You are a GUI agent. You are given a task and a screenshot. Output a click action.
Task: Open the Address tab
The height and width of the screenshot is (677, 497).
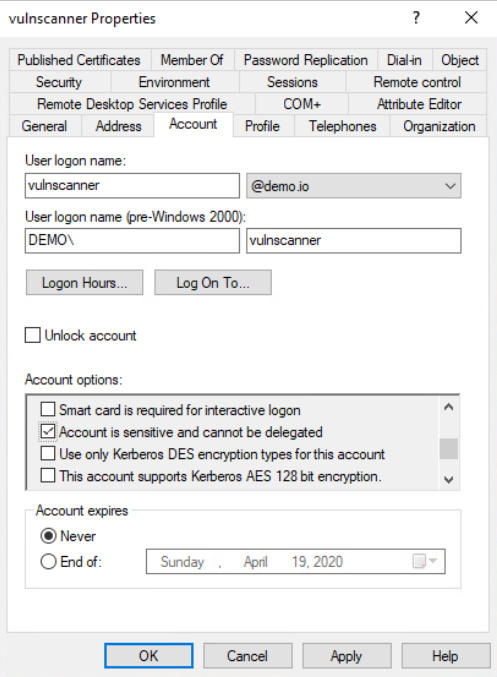click(118, 126)
